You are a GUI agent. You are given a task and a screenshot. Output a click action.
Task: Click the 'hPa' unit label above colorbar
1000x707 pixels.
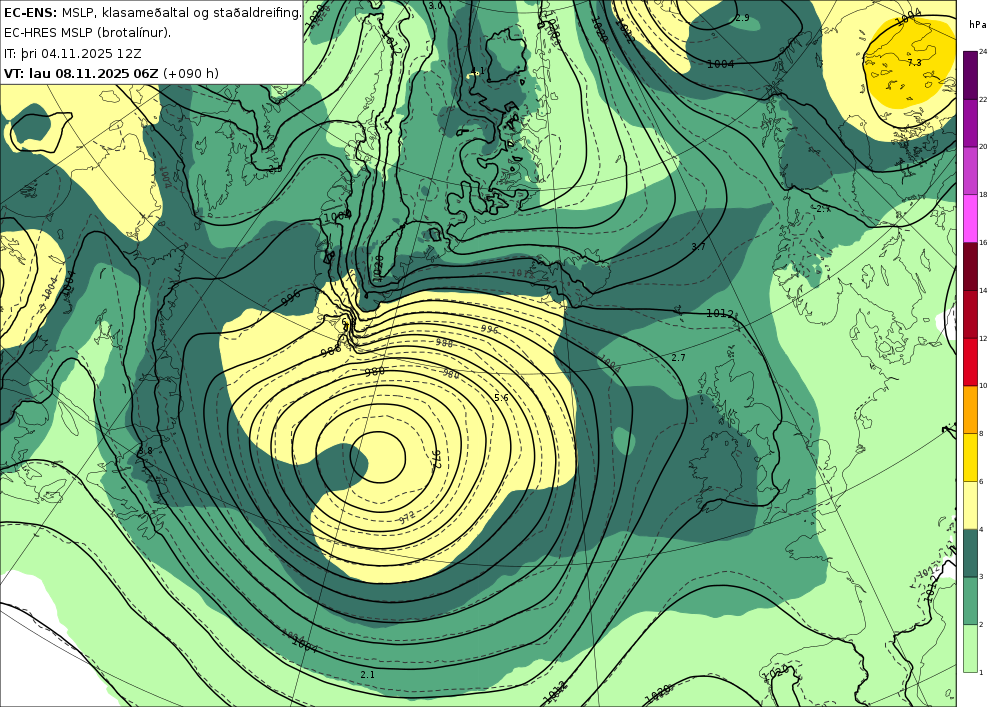(977, 24)
